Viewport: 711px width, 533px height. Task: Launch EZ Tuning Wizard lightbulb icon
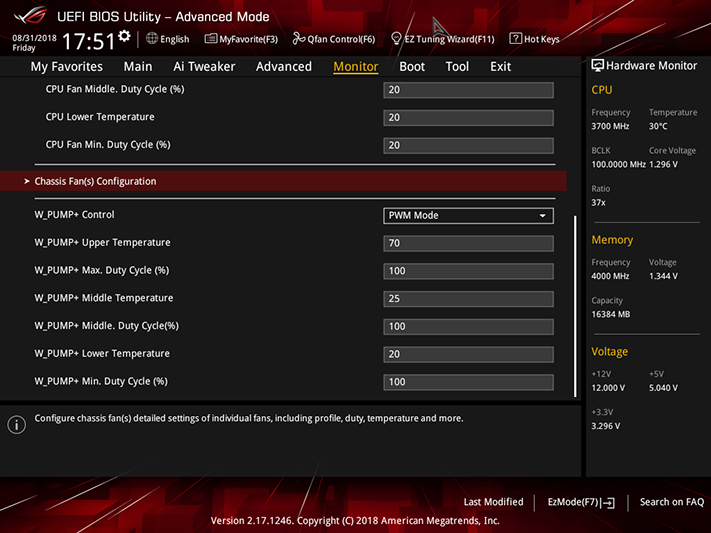(396, 39)
